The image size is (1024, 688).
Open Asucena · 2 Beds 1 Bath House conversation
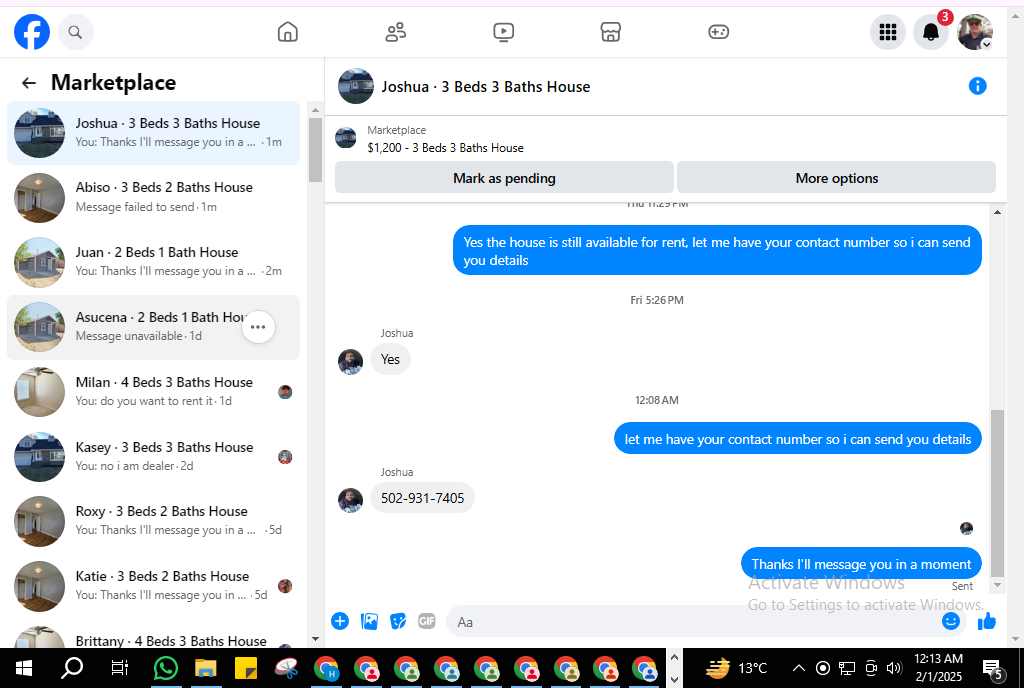[153, 327]
